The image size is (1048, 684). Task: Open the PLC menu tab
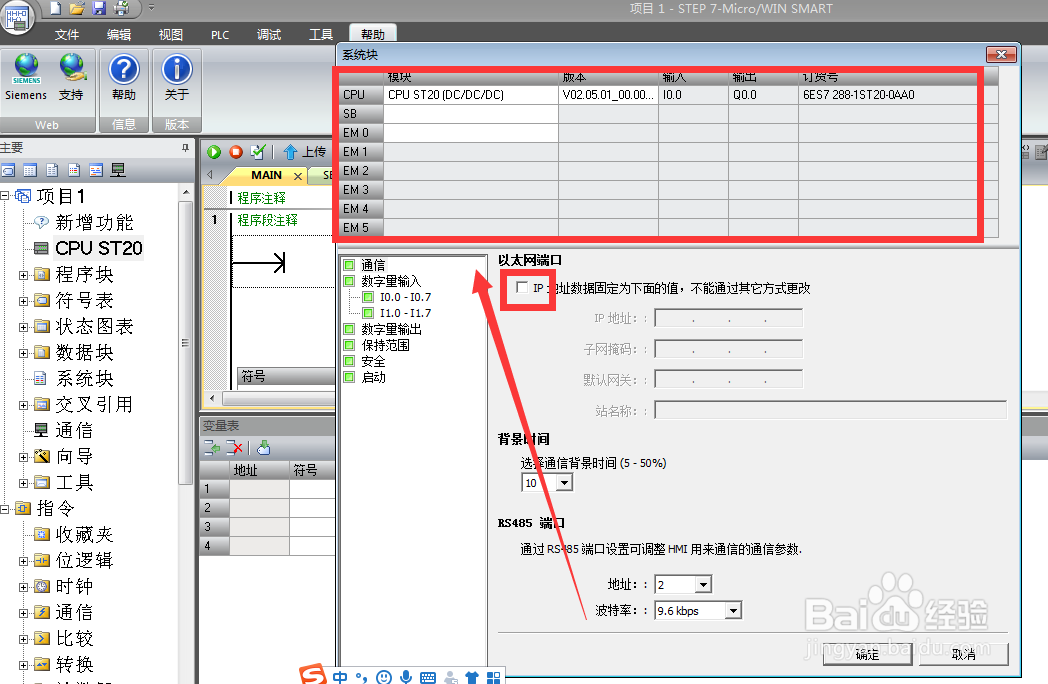coord(220,35)
